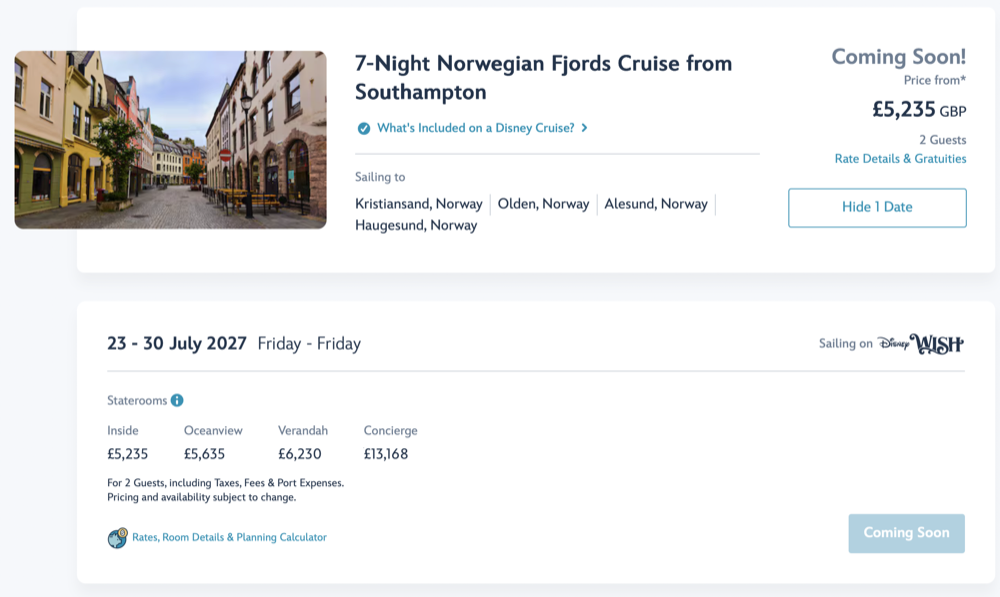This screenshot has height=597, width=1000.
Task: Select the Oceanview stateroom price £5,635
Action: click(x=204, y=454)
